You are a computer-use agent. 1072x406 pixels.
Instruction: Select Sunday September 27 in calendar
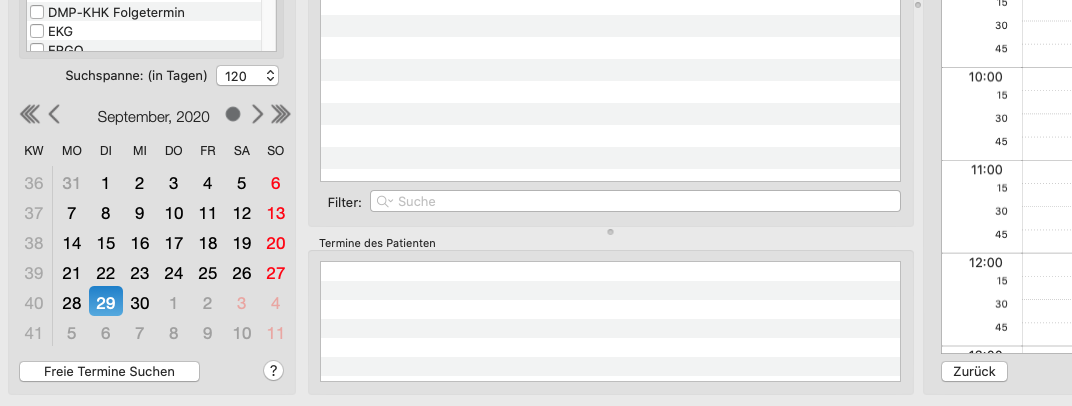[x=276, y=273]
